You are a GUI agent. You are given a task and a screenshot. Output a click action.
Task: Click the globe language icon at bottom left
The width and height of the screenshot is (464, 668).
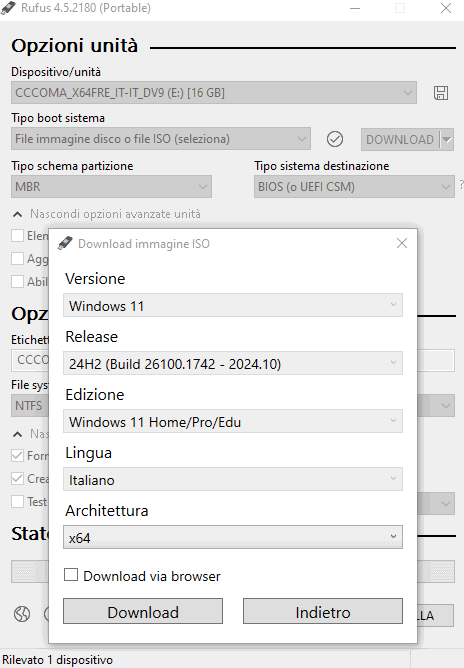(x=22, y=614)
